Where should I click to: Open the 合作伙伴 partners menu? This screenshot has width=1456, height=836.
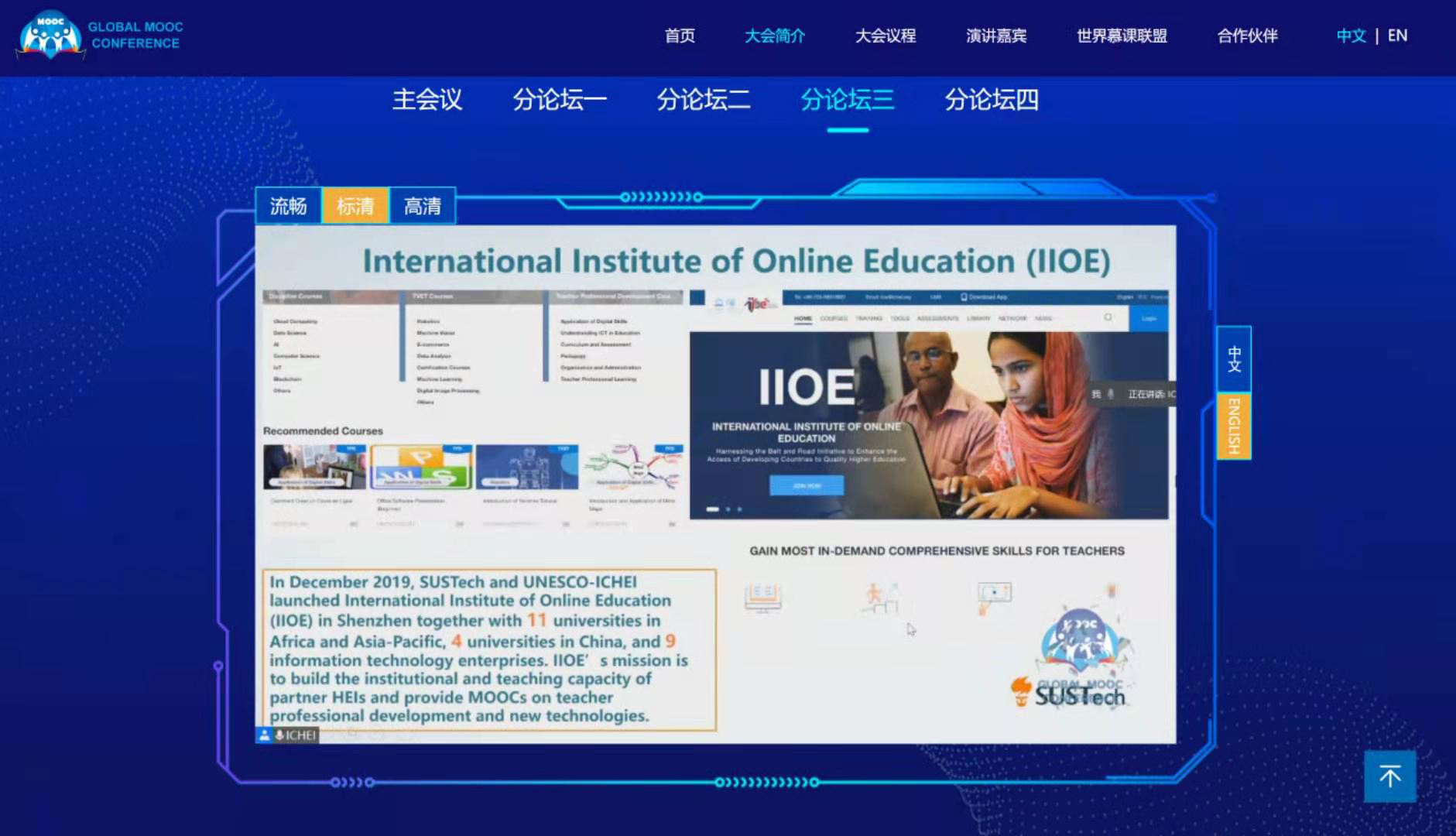click(1247, 36)
